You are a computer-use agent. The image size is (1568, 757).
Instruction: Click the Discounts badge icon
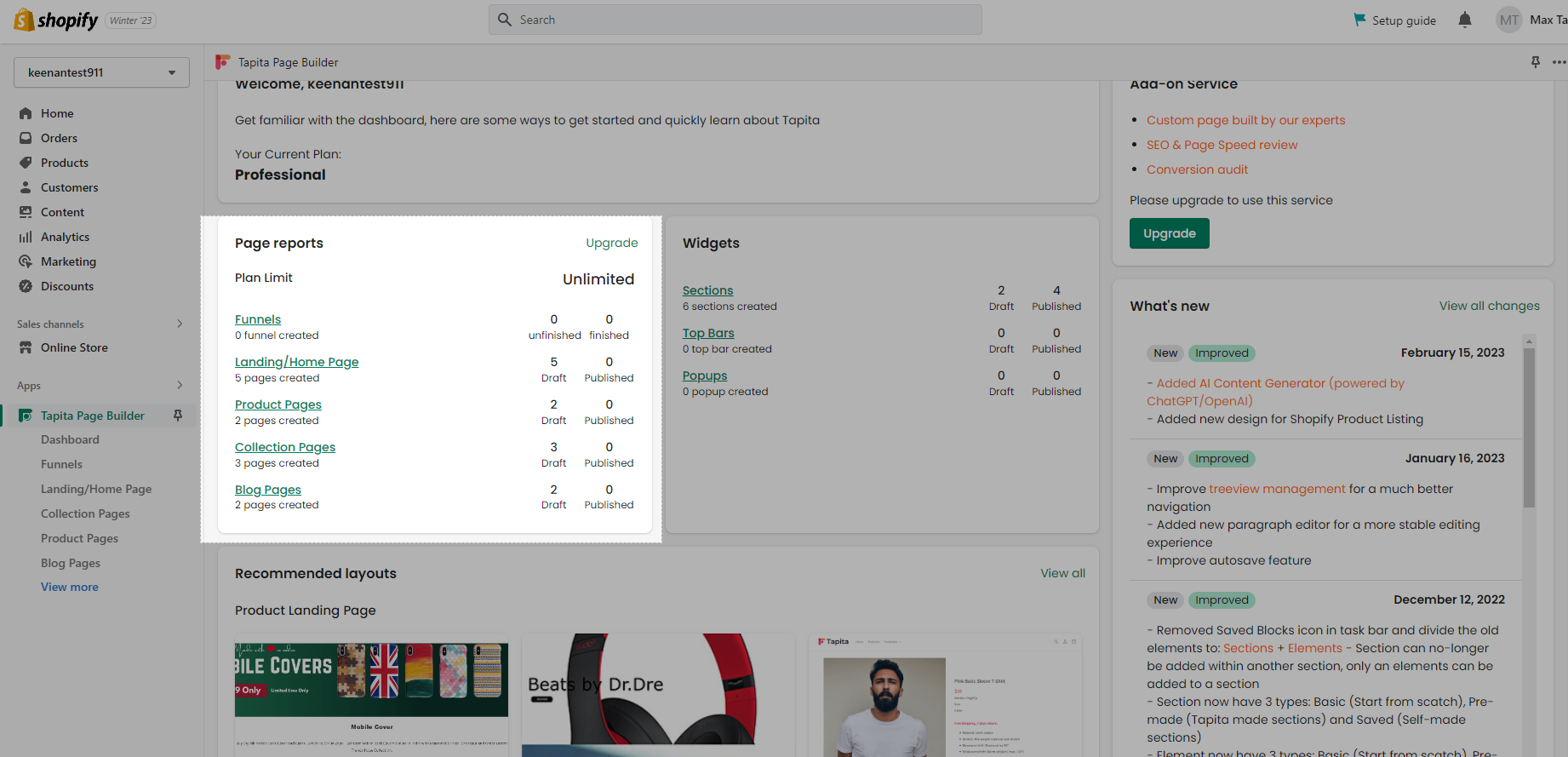(x=26, y=286)
